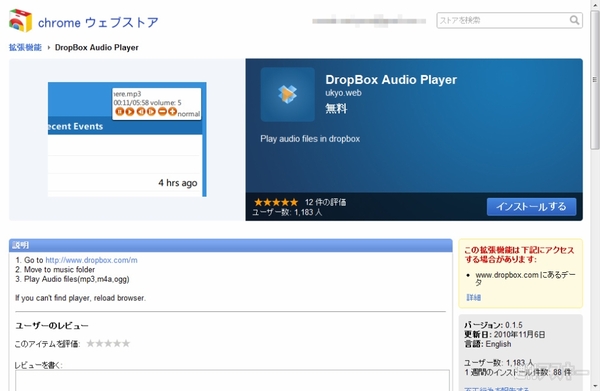Click the five-star rating in the banner
Image resolution: width=600 pixels, height=391 pixels.
[276, 202]
